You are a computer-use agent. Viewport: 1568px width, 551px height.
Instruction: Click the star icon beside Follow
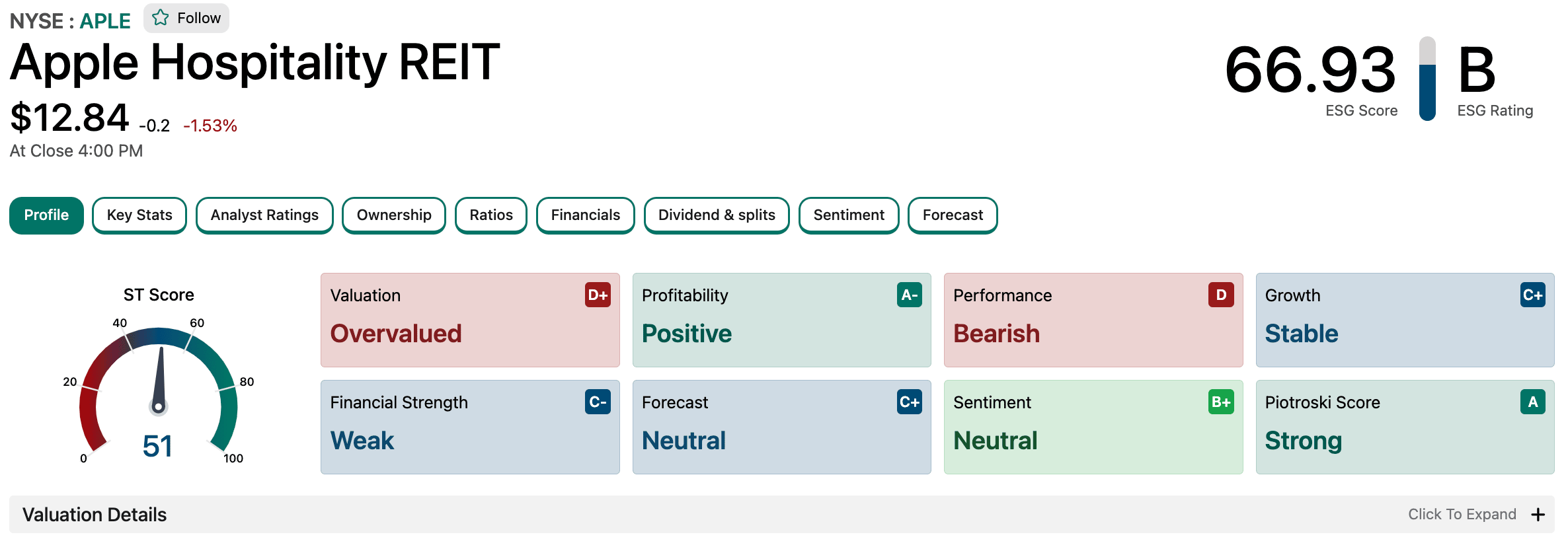pos(161,18)
